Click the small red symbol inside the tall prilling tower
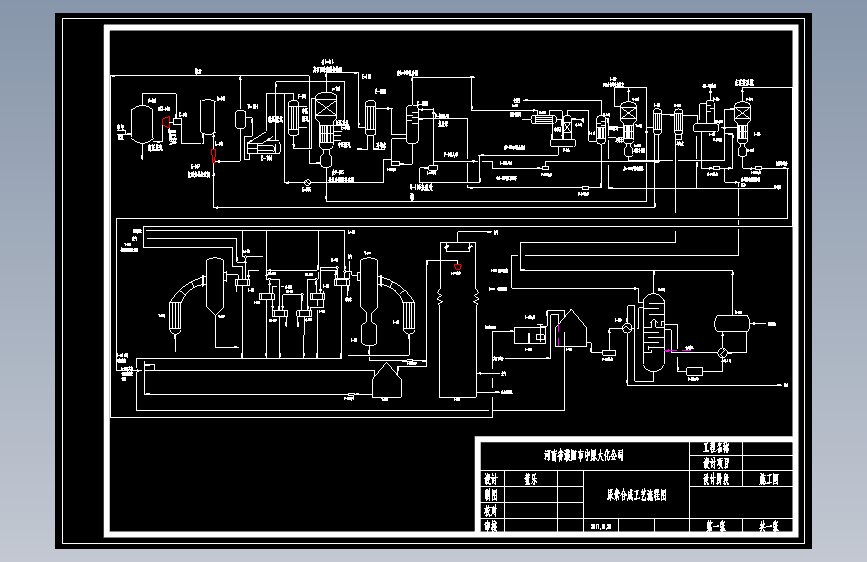 [457, 267]
